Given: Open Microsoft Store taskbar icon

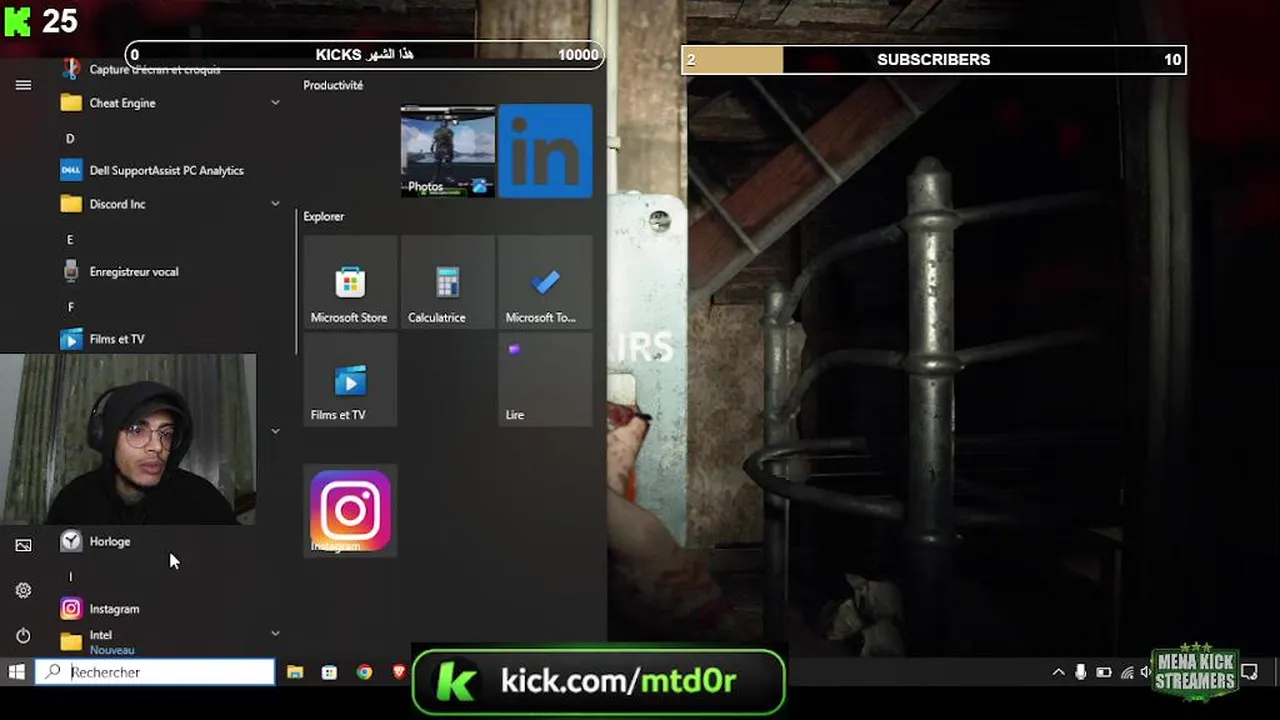Looking at the screenshot, I should click(x=329, y=672).
